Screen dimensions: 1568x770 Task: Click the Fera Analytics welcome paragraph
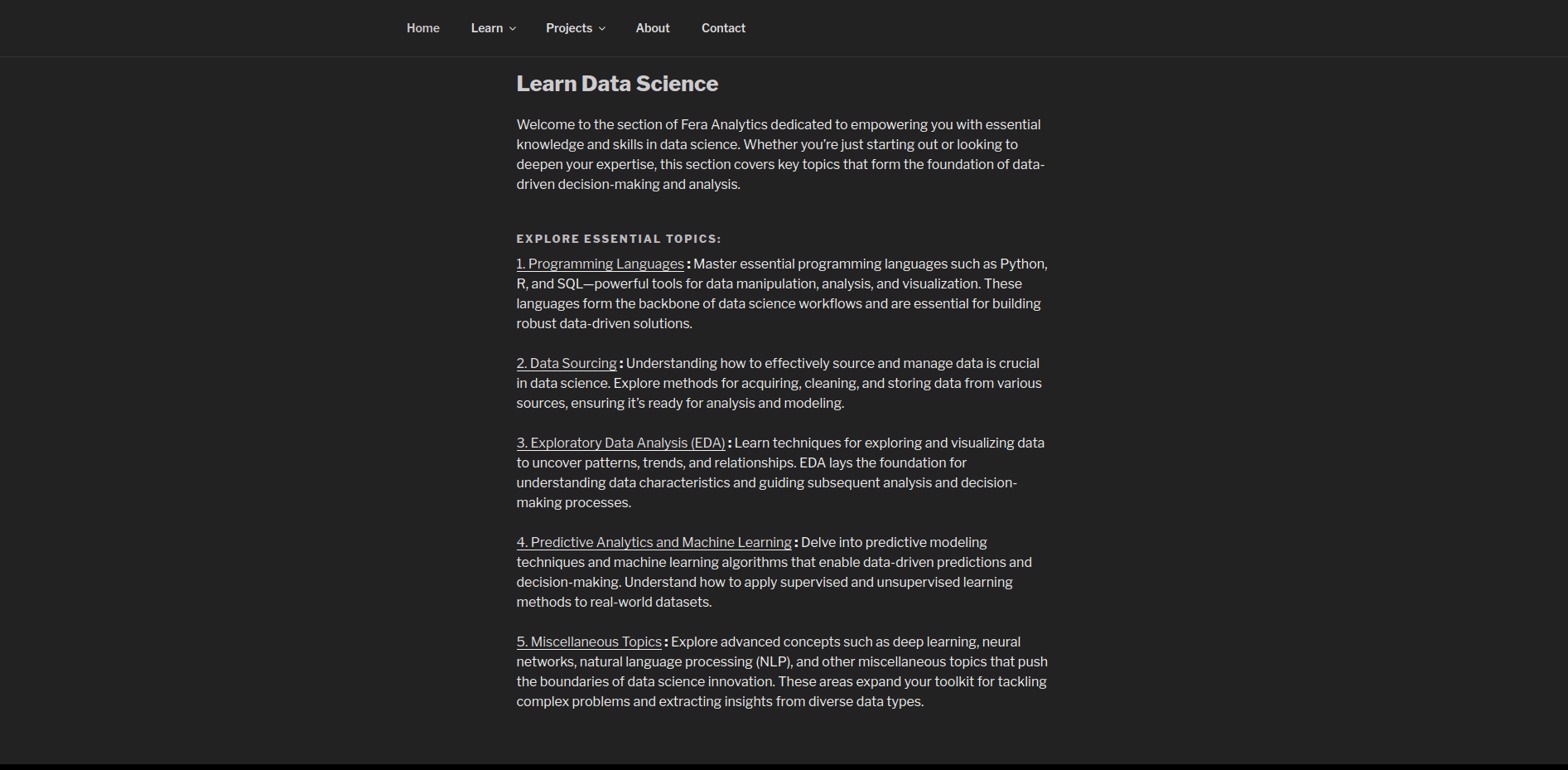click(779, 154)
